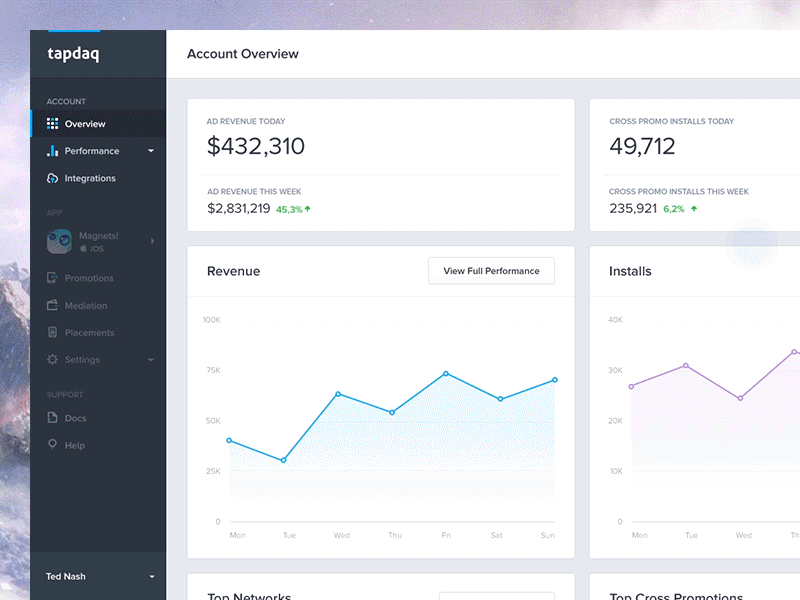Click the Help lightbulb icon
The width and height of the screenshot is (800, 600).
[x=53, y=445]
